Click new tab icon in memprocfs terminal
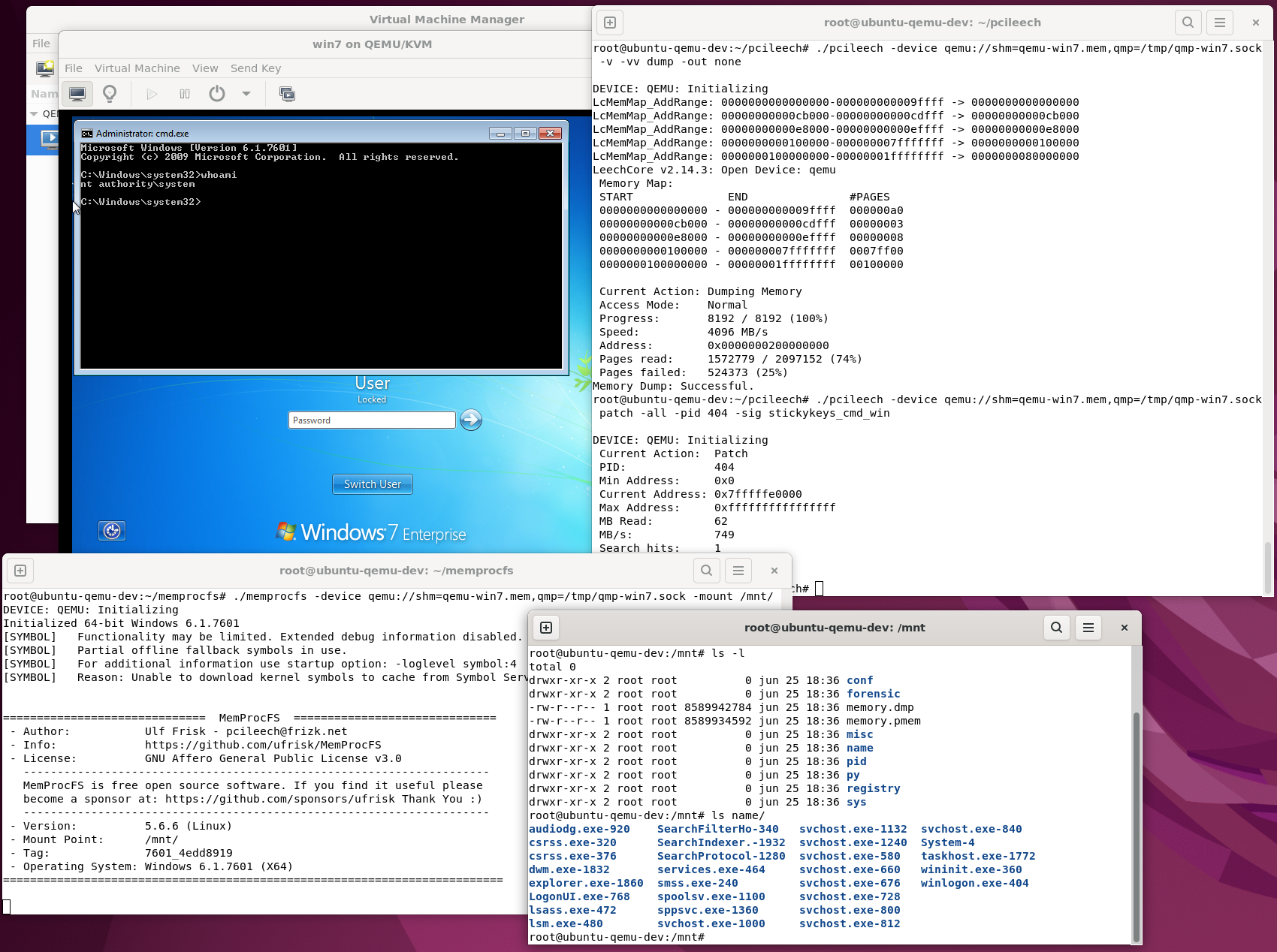 [20, 571]
